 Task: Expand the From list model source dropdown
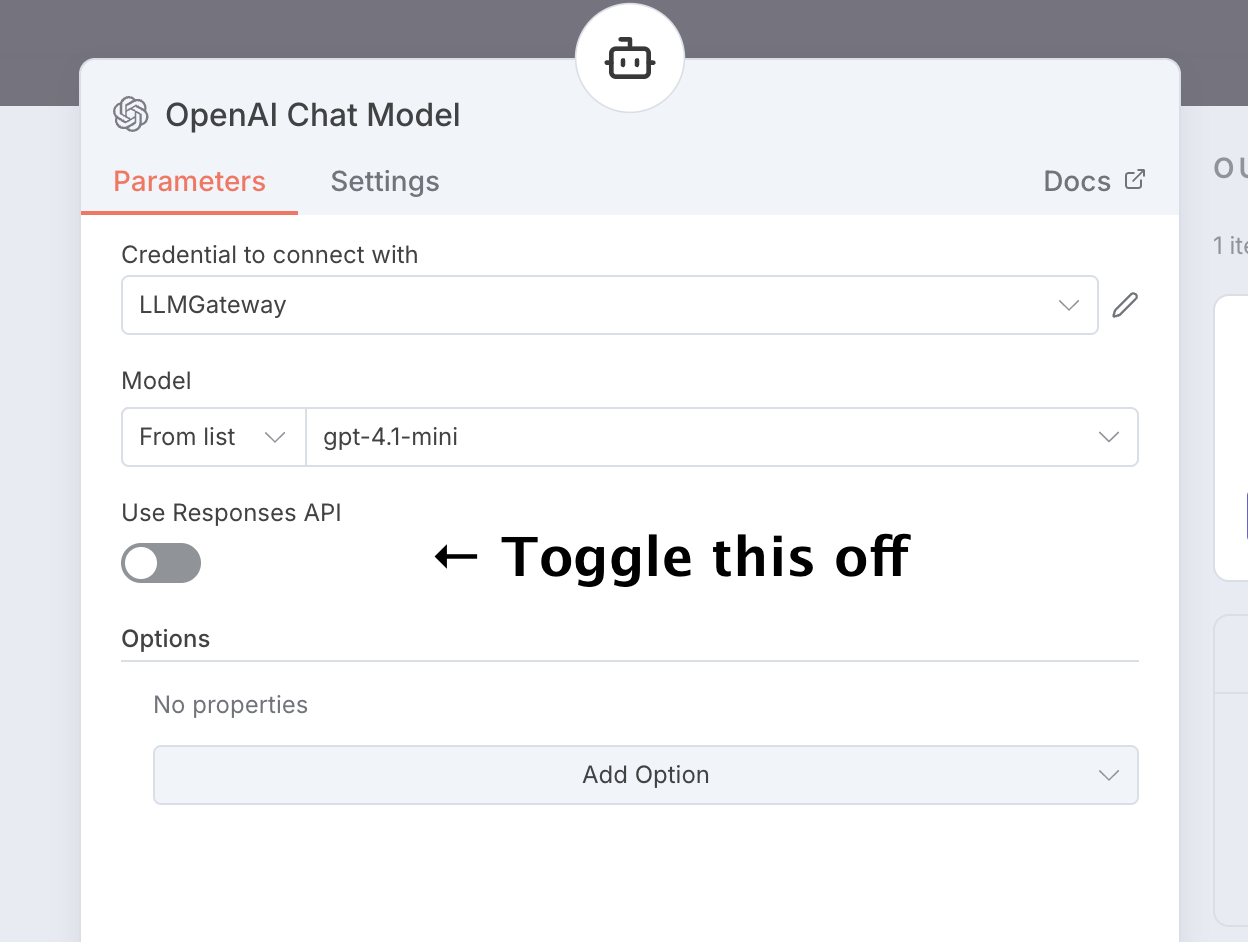point(213,437)
